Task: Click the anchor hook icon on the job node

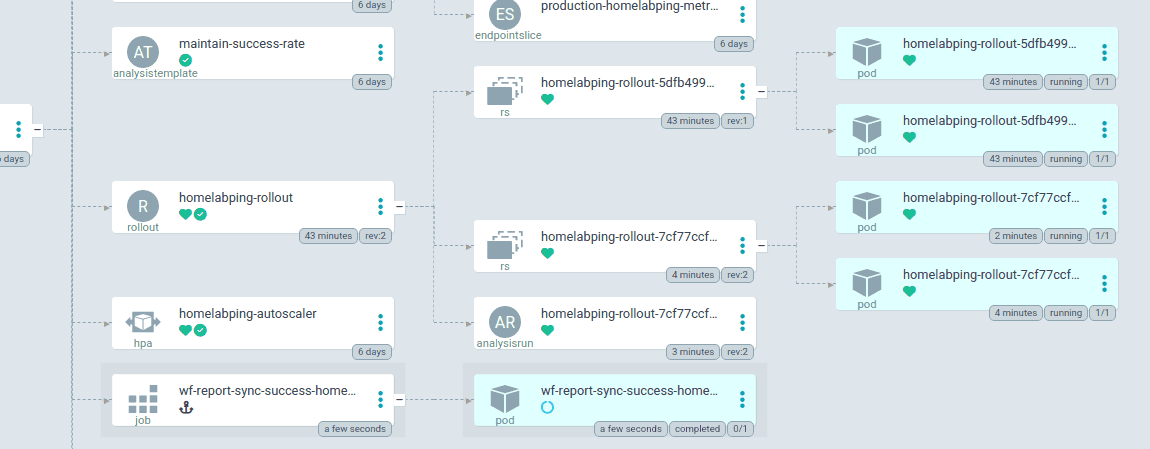Action: [x=185, y=407]
